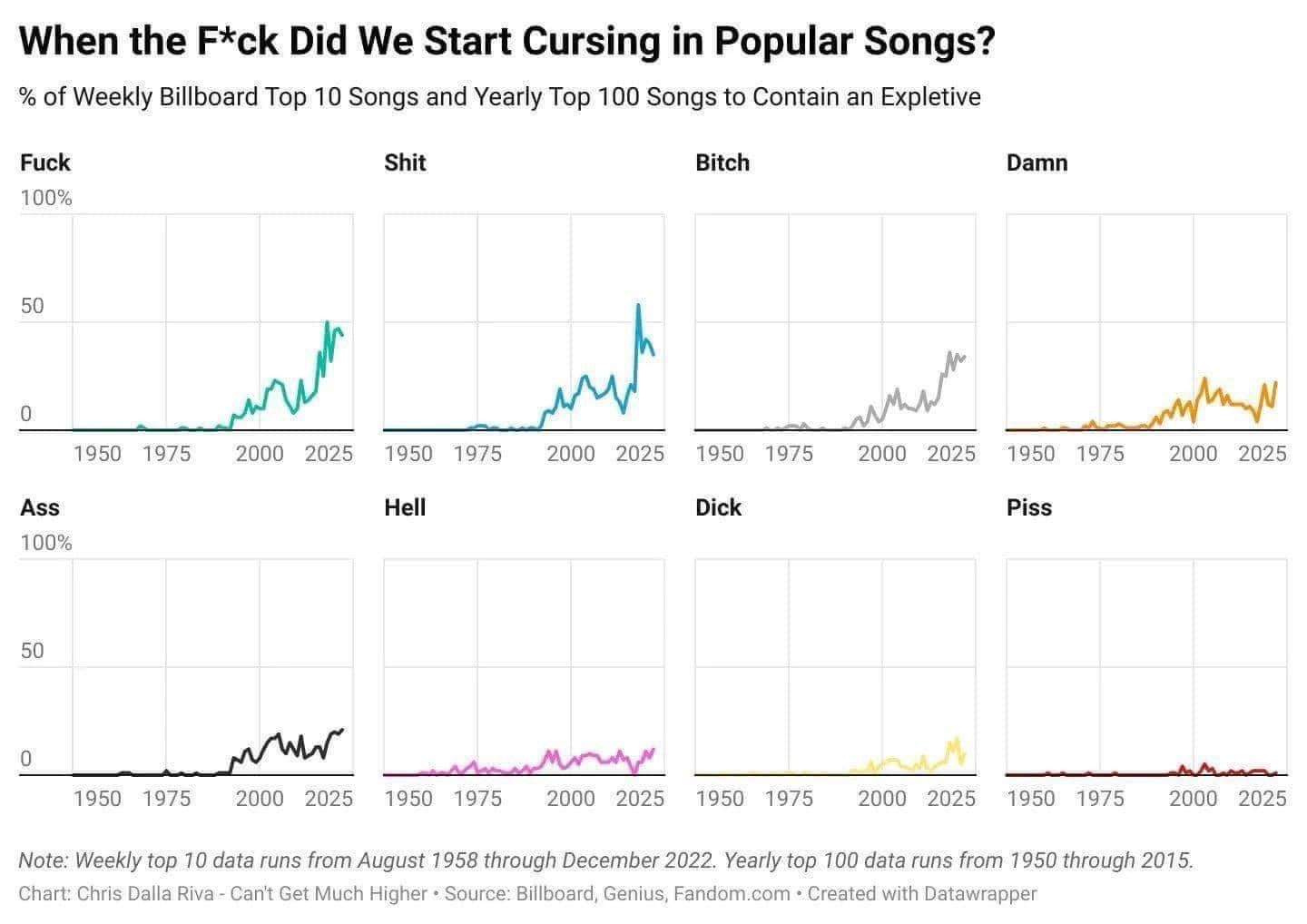Select the 'Ass' chart panel title
The image size is (1307, 924).
click(x=39, y=507)
